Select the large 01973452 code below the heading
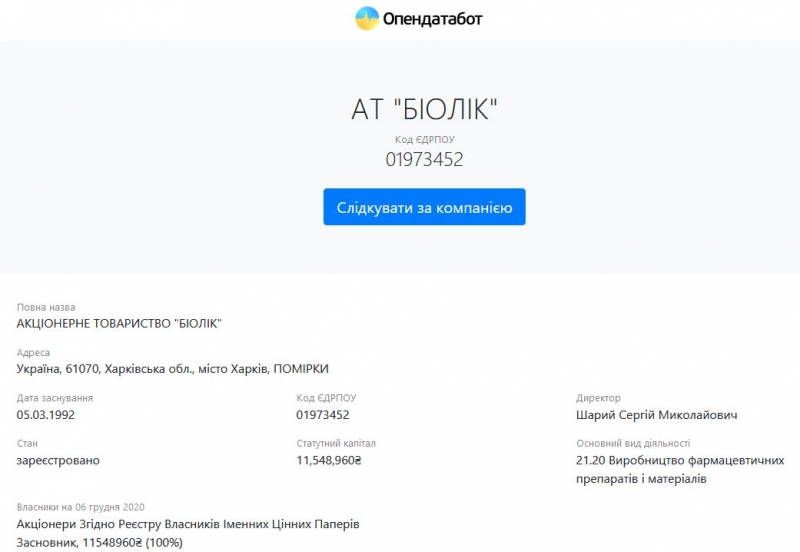The width and height of the screenshot is (800, 552). [x=424, y=158]
